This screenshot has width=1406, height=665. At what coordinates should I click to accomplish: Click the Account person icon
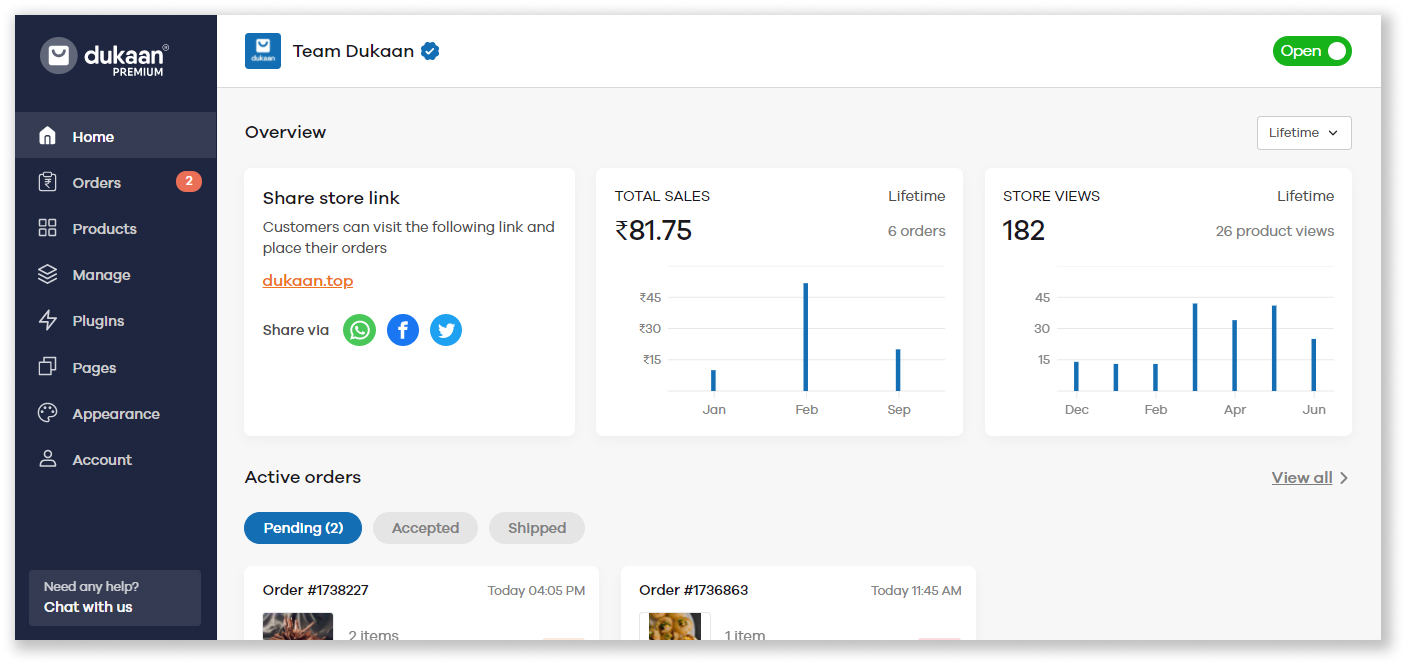47,459
